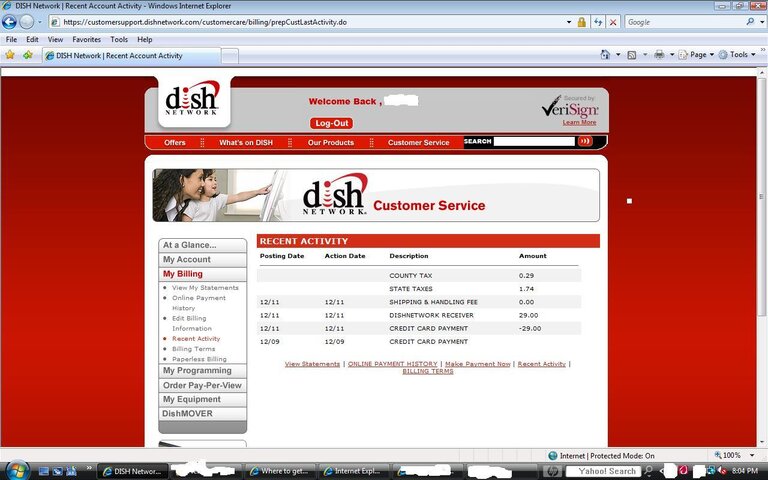Image resolution: width=768 pixels, height=480 pixels.
Task: Open Billing Terms in sidebar
Action: point(193,349)
